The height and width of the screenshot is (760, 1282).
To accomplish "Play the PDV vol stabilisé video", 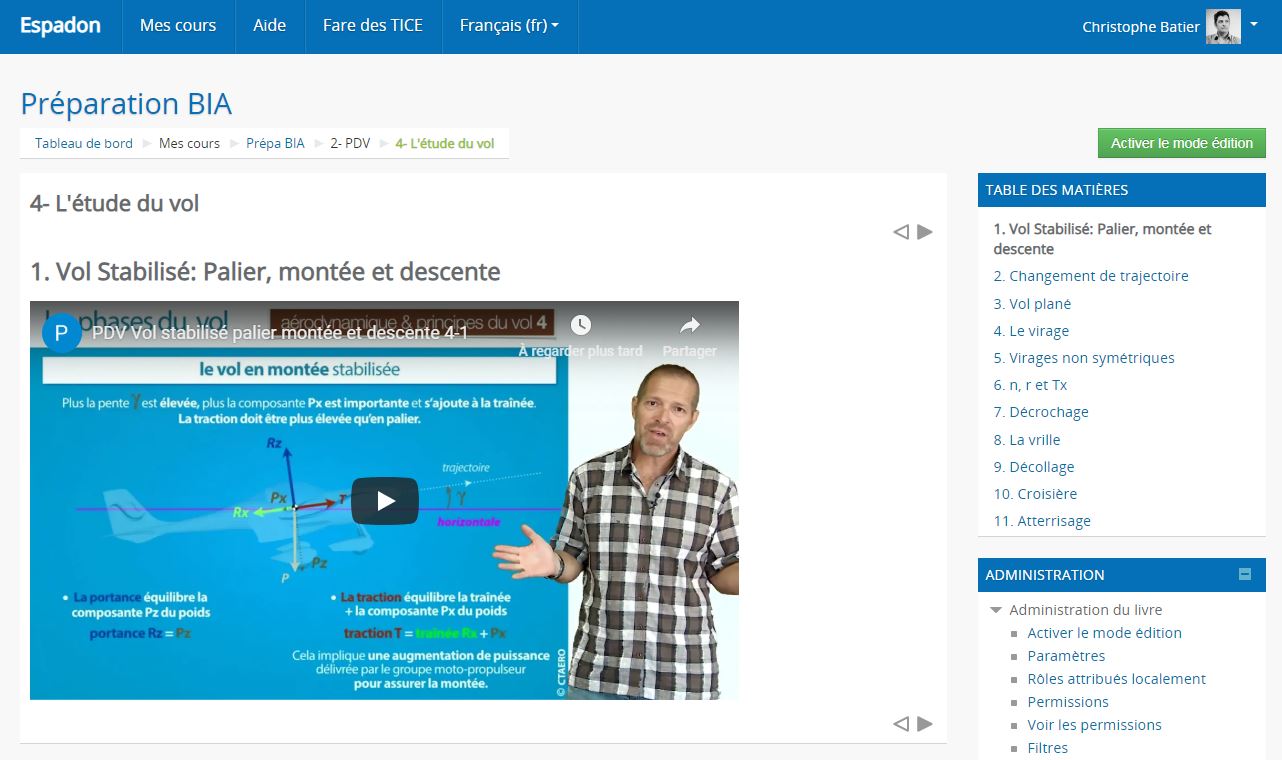I will coord(385,500).
